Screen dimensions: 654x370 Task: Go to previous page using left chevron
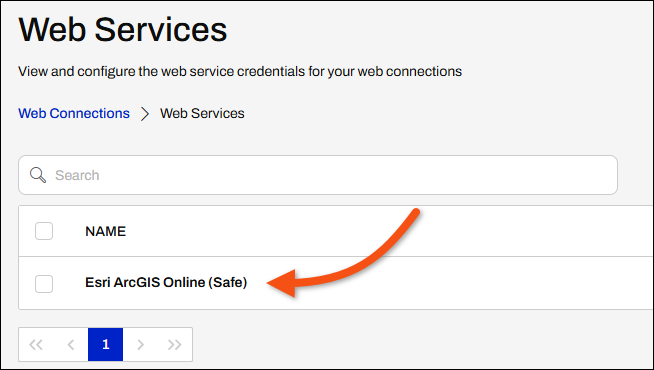tap(71, 345)
